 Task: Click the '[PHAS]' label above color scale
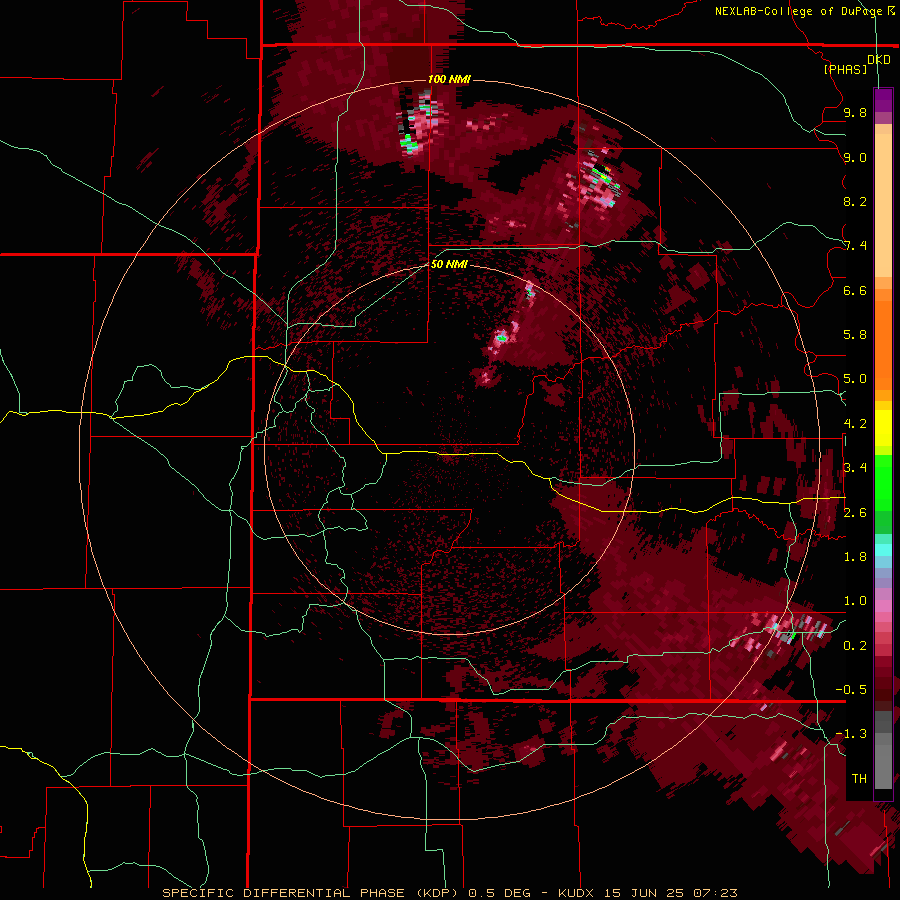(x=845, y=69)
